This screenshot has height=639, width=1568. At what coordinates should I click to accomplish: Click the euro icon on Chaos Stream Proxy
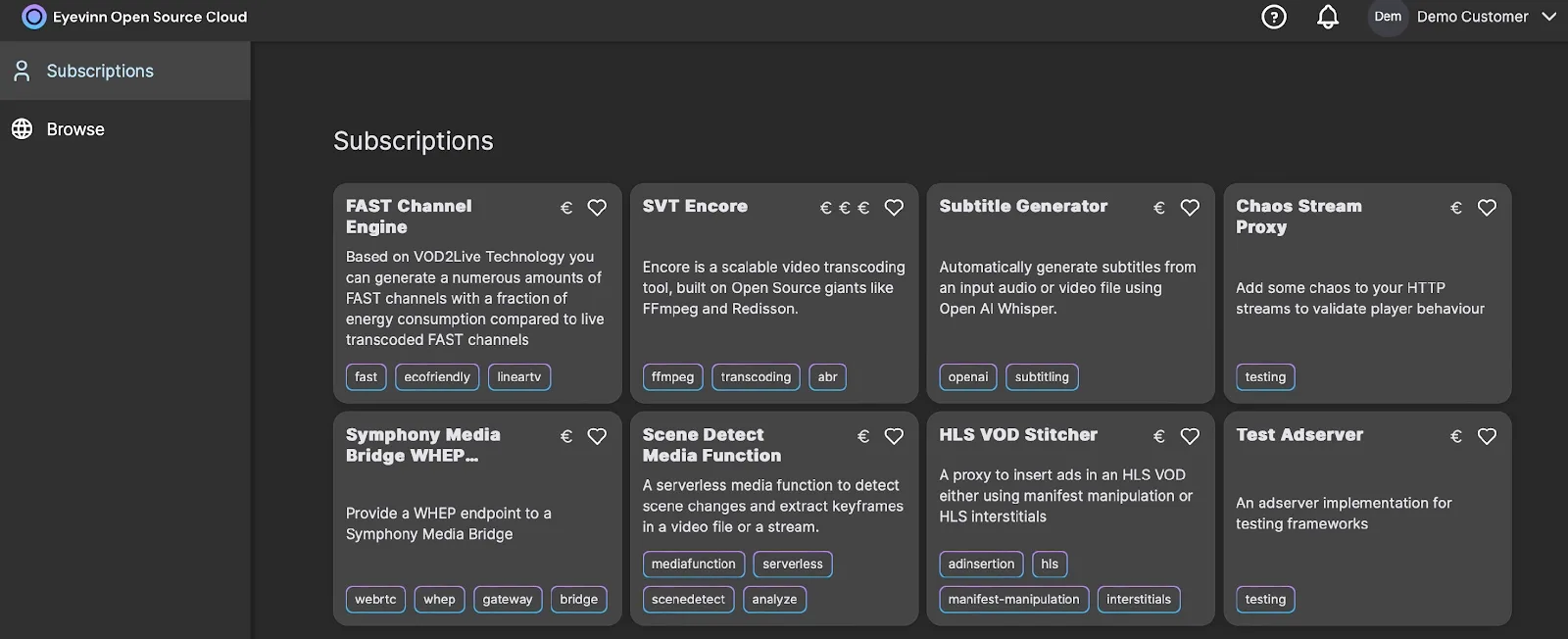1456,208
